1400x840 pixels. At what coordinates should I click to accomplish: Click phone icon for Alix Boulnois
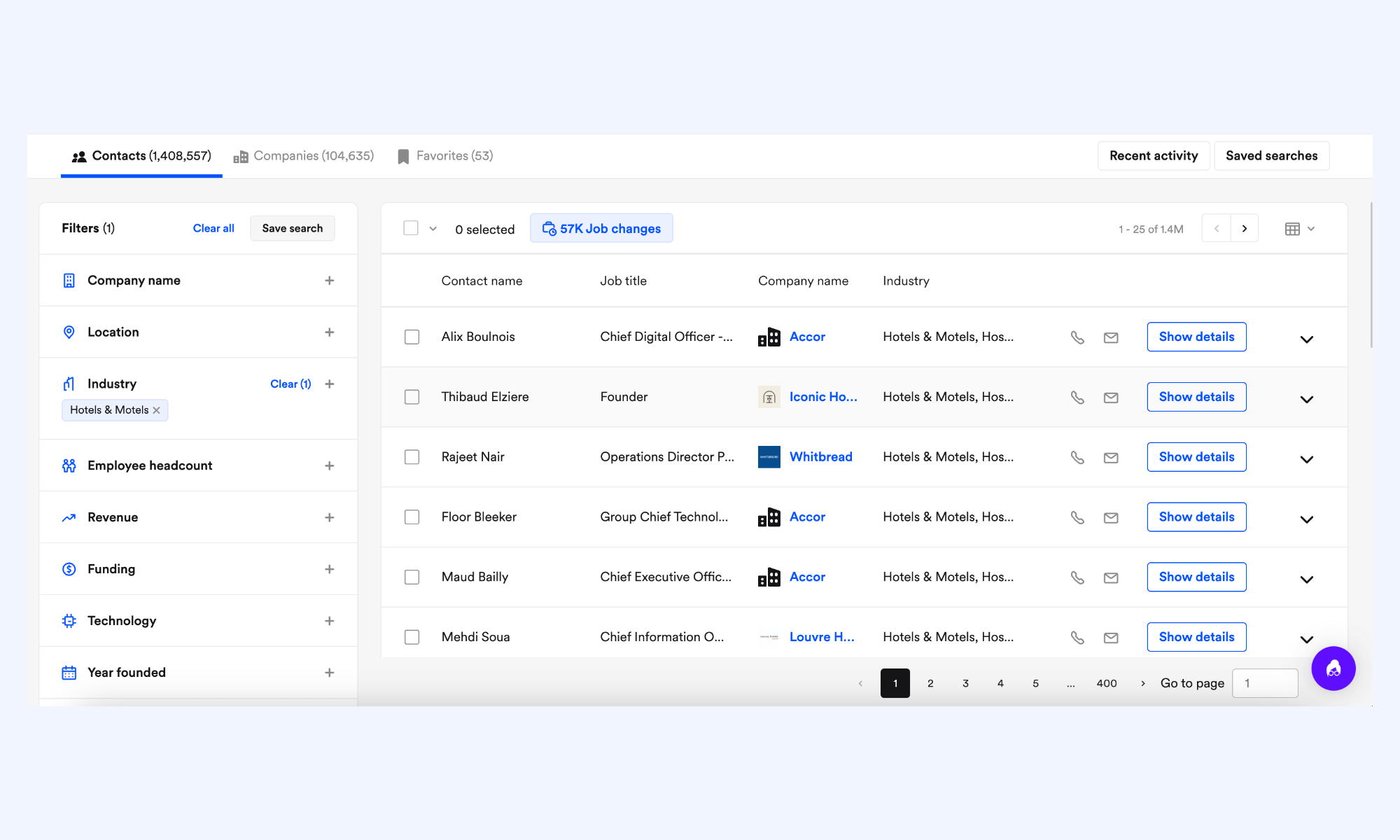coord(1077,337)
